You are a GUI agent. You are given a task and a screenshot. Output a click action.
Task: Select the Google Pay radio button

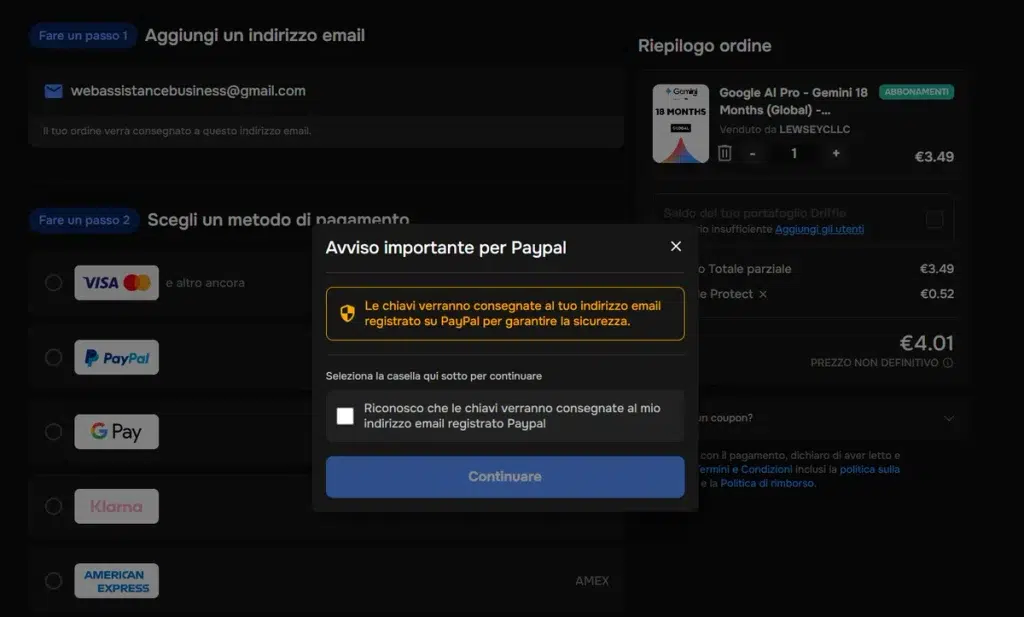[54, 432]
